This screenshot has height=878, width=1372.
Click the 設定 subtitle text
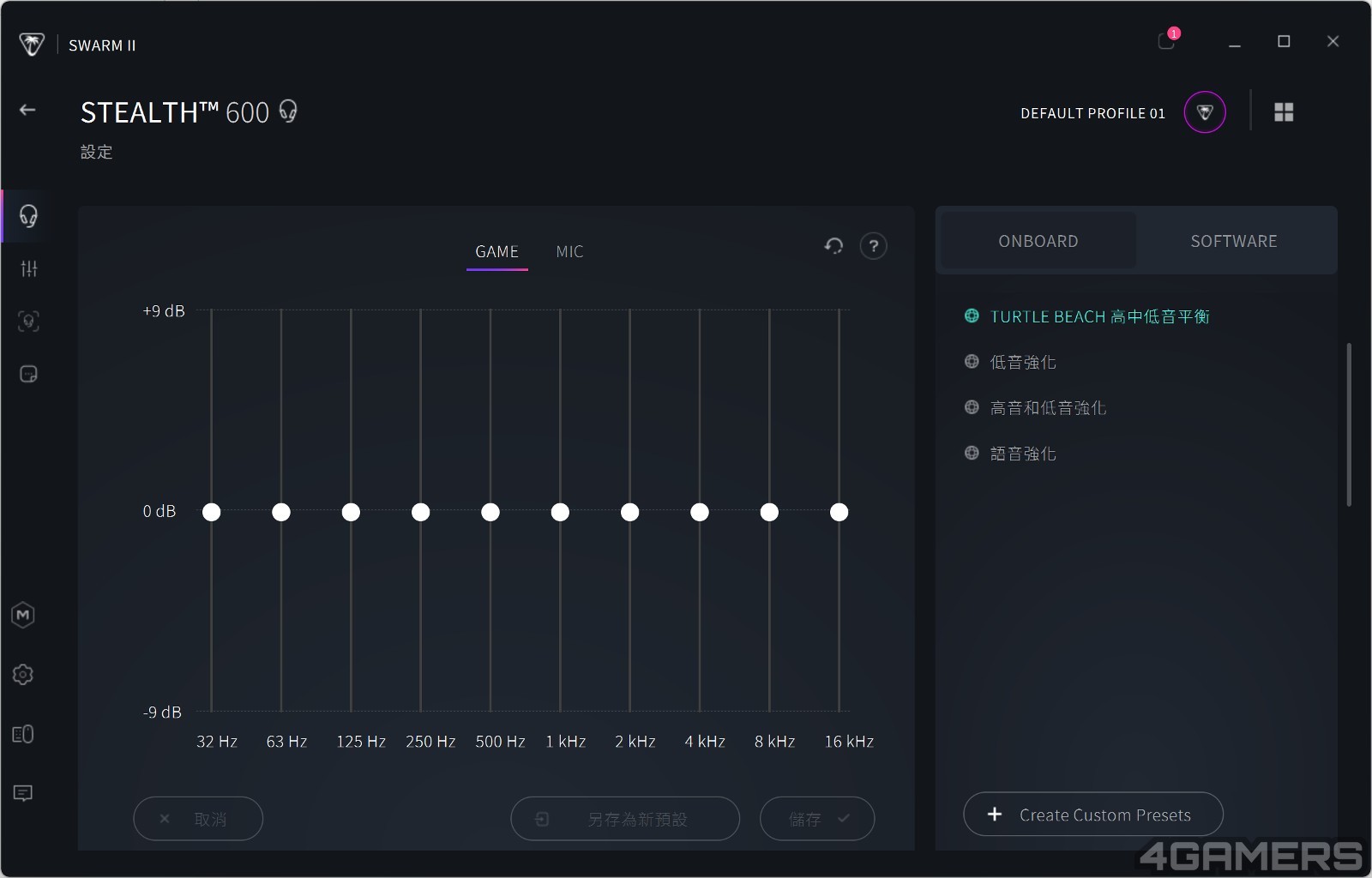97,152
